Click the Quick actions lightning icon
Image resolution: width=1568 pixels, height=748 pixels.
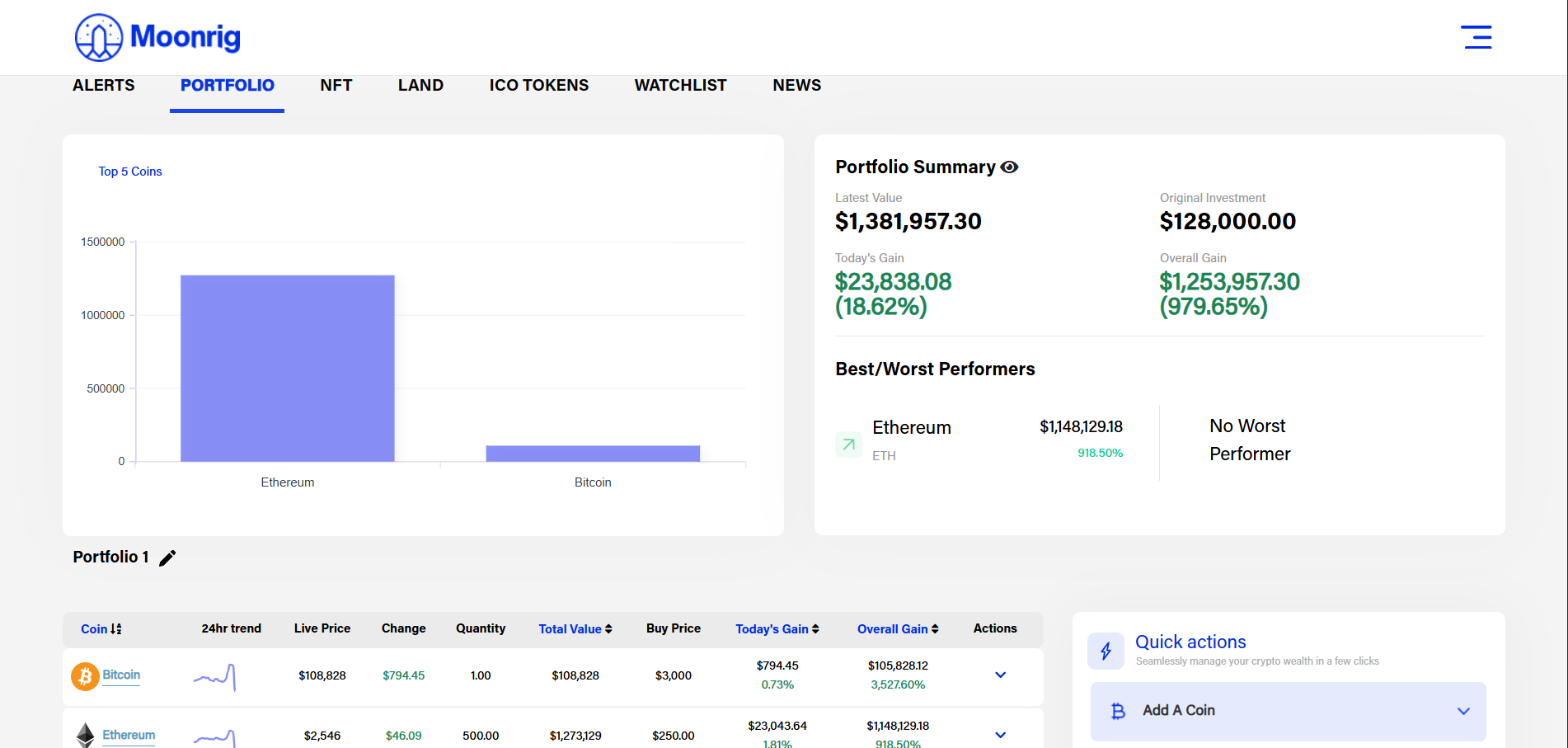(1106, 652)
